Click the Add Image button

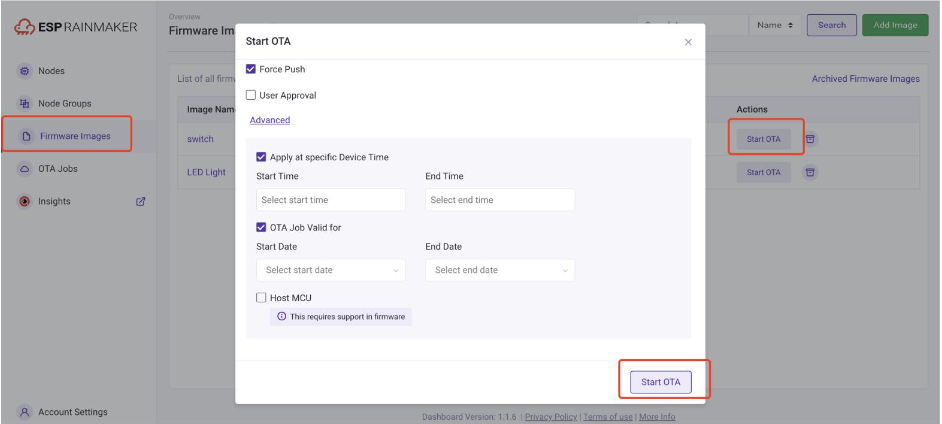(895, 25)
